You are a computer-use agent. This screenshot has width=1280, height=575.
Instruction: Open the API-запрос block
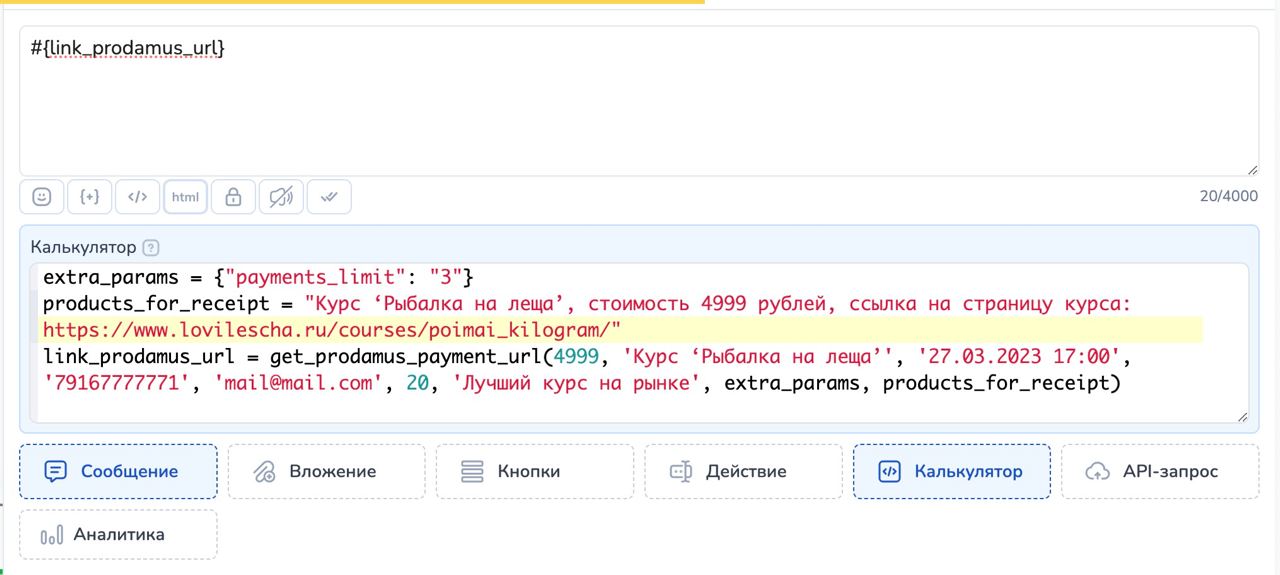[x=1160, y=472]
